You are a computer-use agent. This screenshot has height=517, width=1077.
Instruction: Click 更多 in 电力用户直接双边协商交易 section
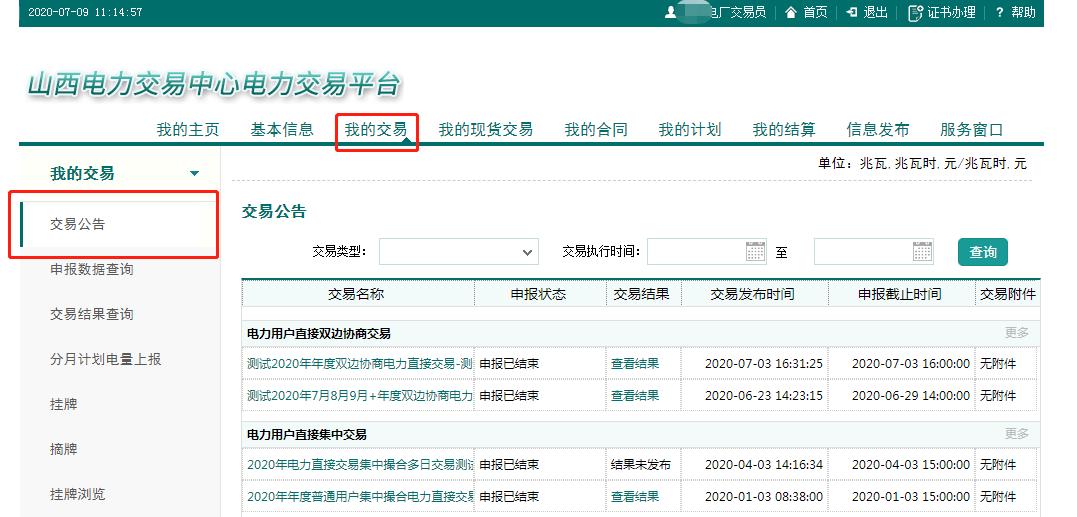[1016, 333]
